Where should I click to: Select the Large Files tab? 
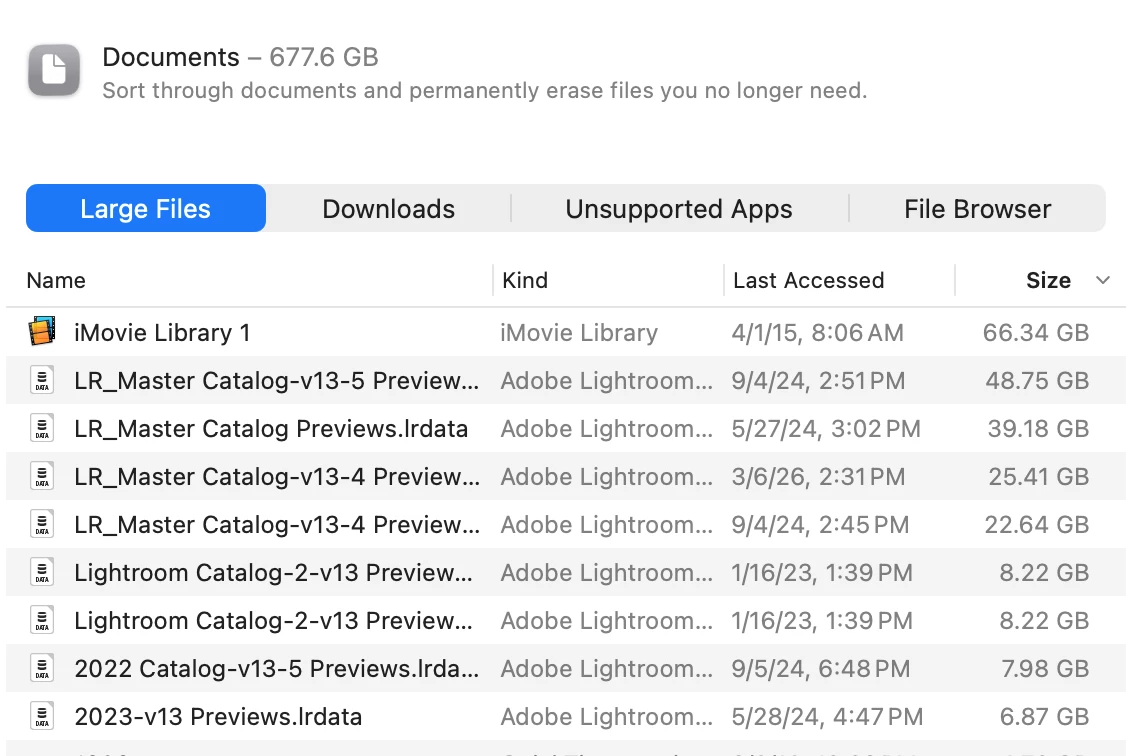(x=146, y=209)
